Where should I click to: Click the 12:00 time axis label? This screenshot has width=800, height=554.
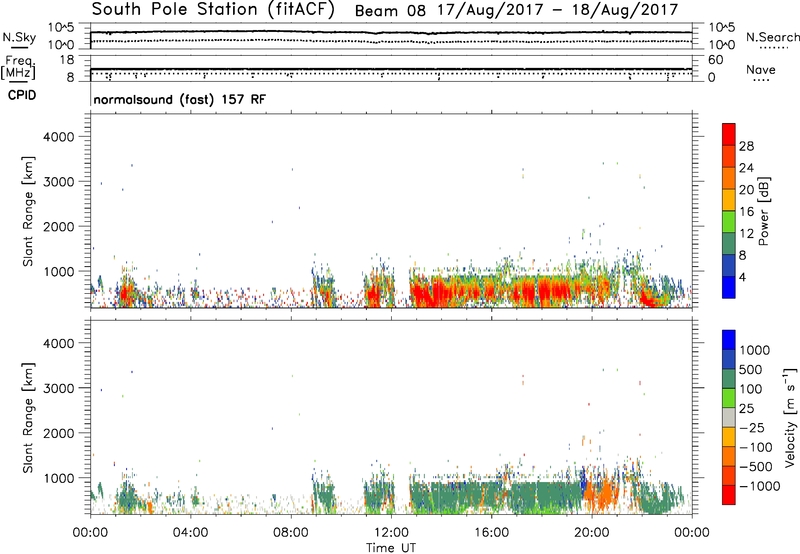391,533
